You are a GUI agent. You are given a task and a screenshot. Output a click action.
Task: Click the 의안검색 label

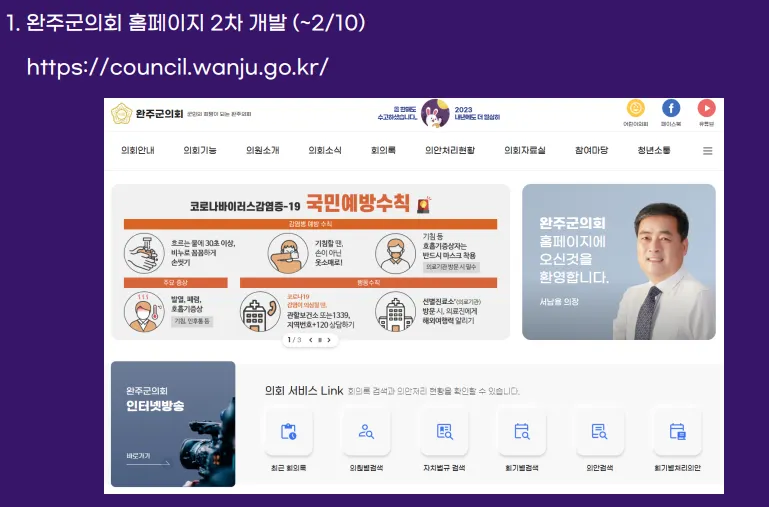pos(600,468)
